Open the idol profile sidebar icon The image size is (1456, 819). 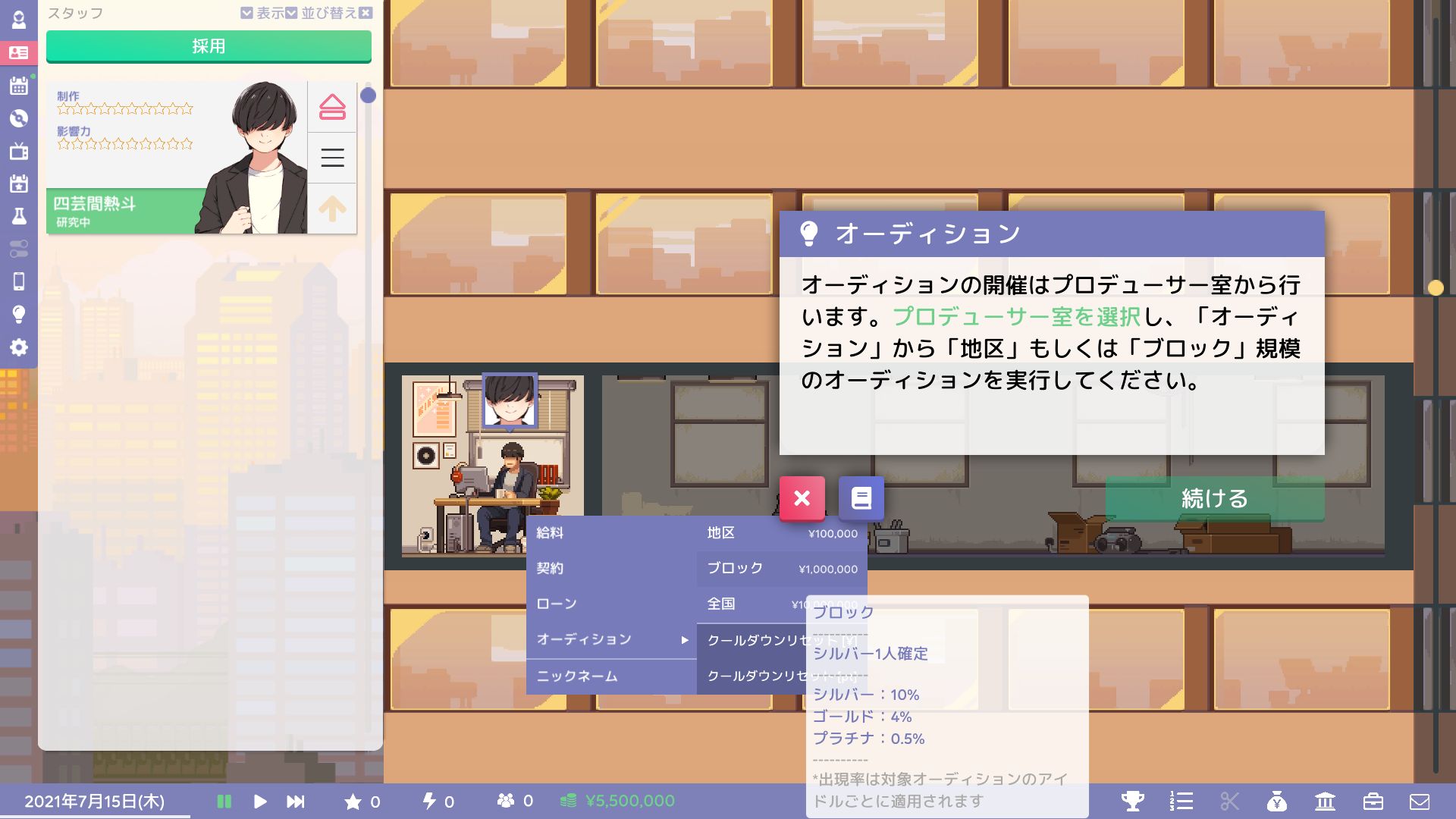tap(18, 20)
